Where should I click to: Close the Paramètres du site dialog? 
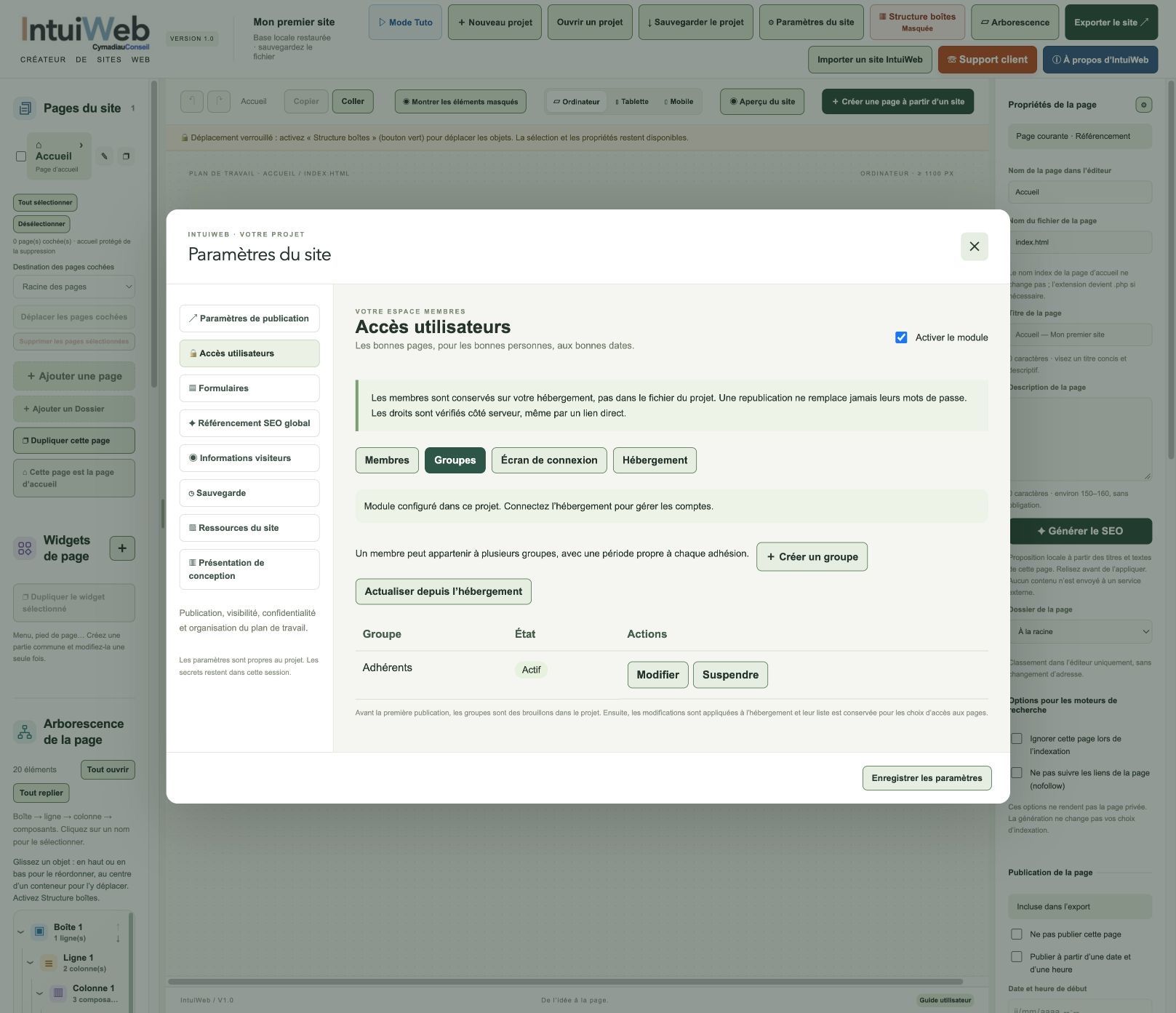[974, 247]
